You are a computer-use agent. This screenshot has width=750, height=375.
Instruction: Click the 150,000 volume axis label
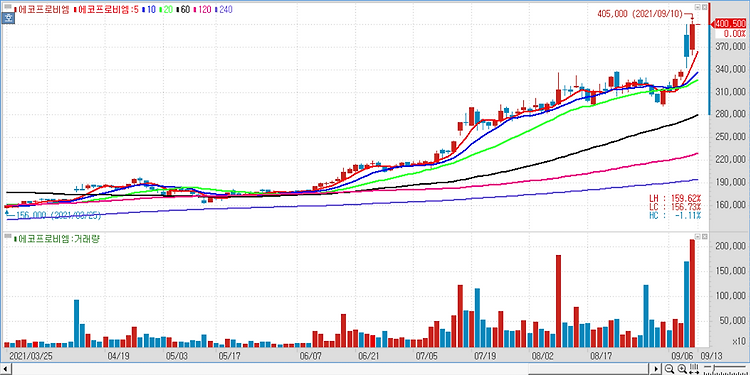(731, 271)
